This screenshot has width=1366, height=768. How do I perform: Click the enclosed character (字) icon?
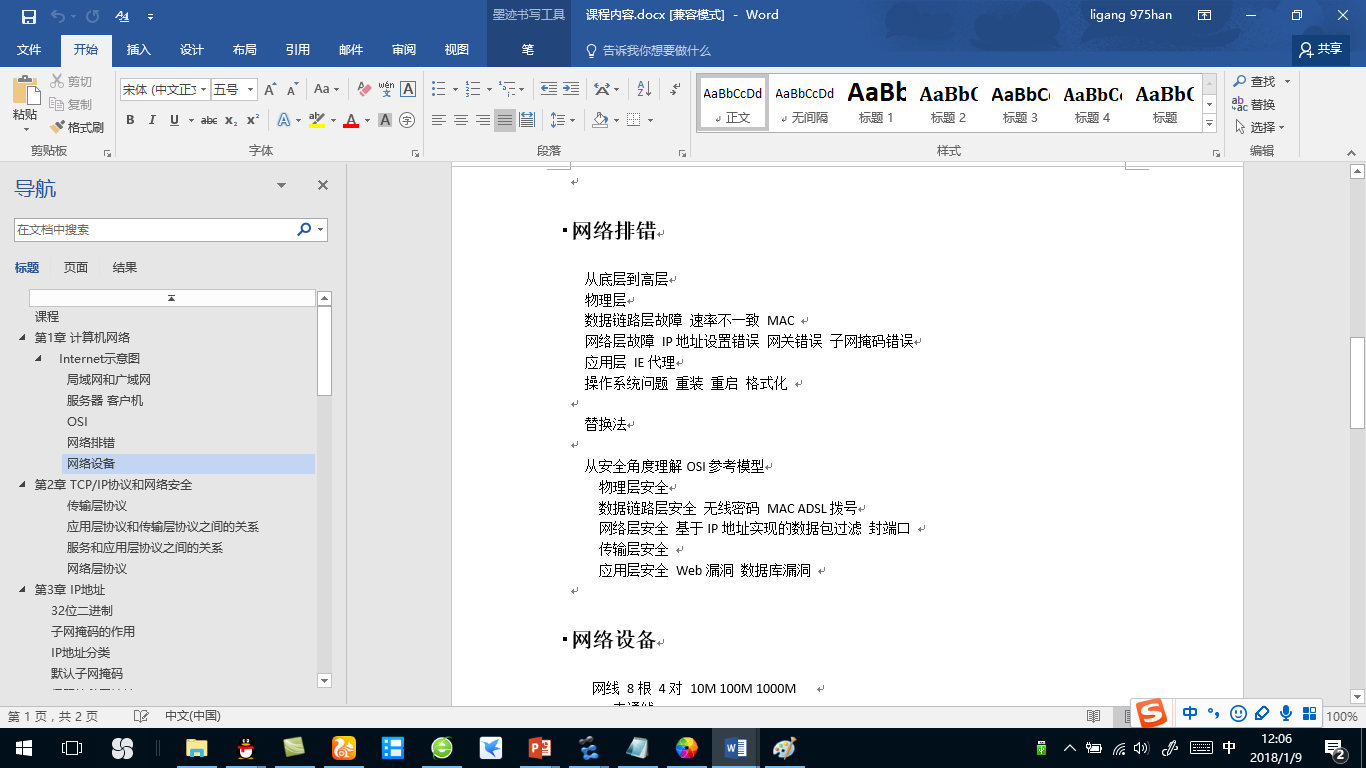point(407,120)
